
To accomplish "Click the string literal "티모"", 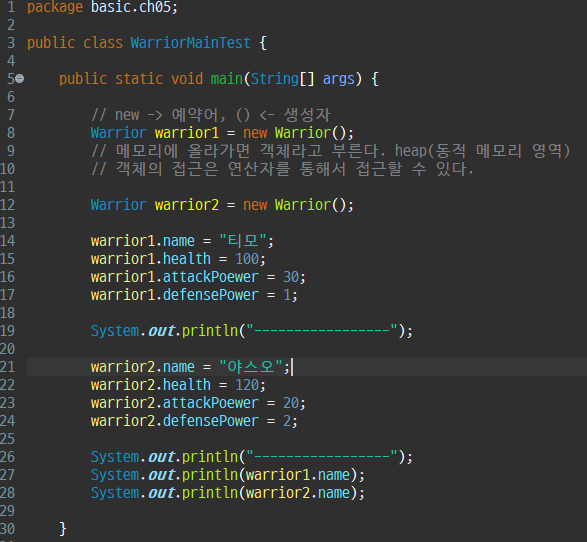I will point(243,241).
